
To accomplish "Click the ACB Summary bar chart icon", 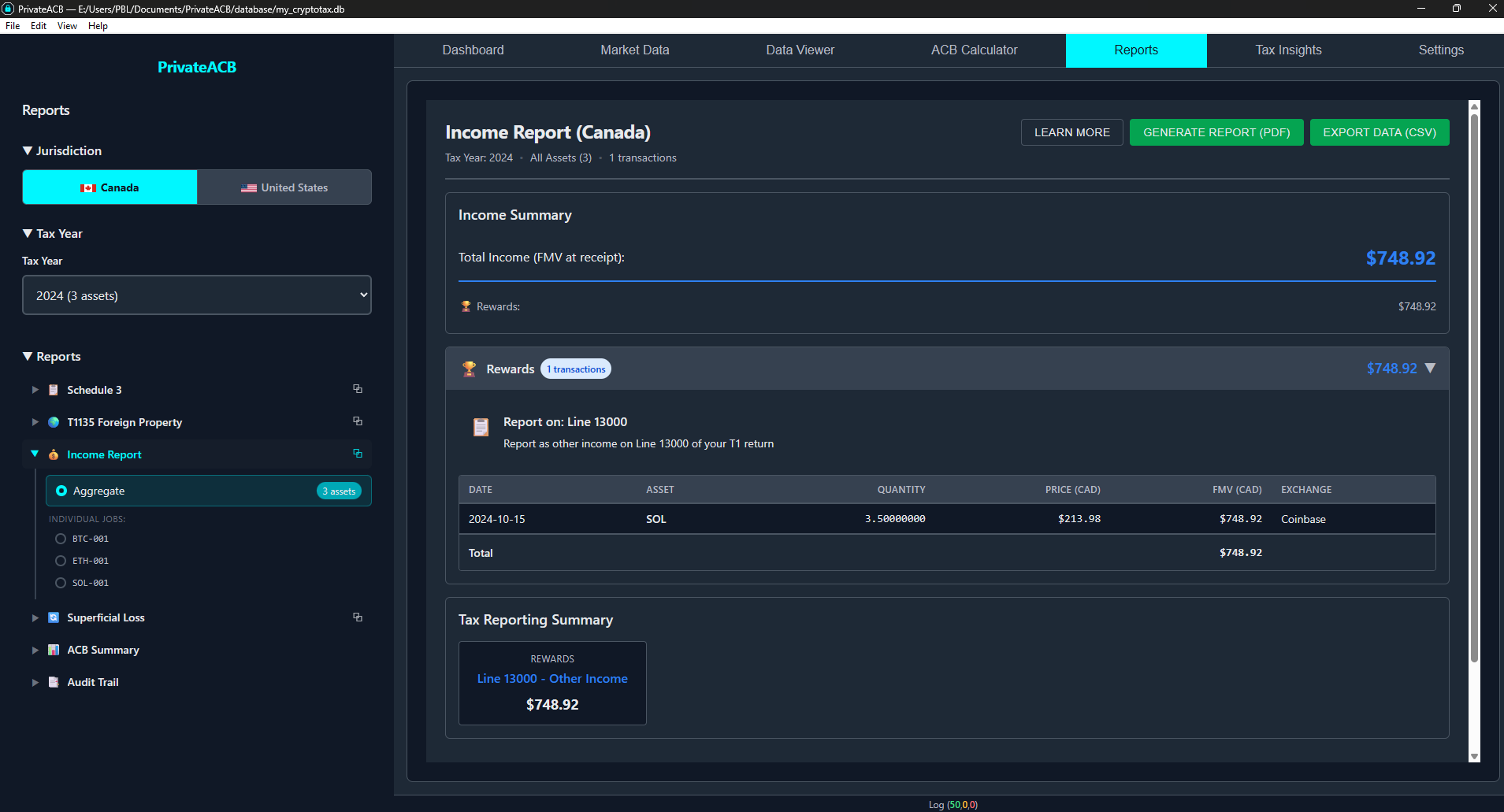I will click(x=54, y=650).
